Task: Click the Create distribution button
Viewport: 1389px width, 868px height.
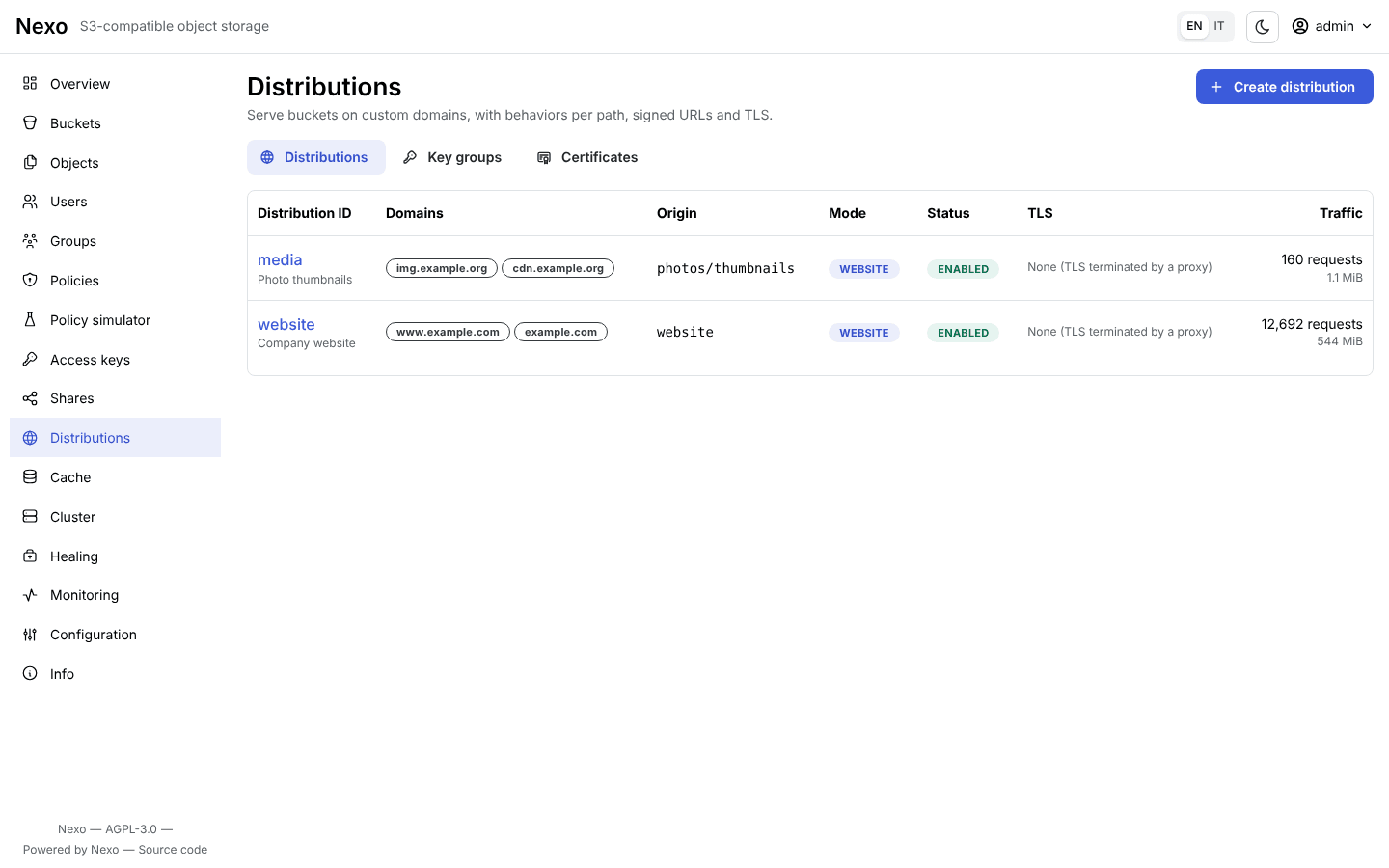Action: click(1285, 87)
